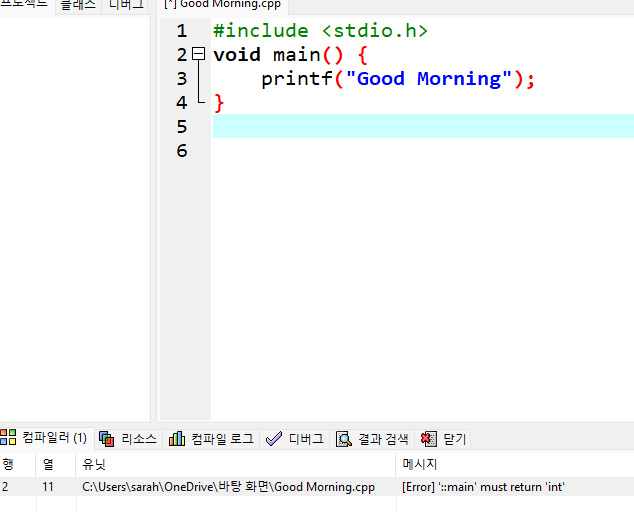Screen dimensions: 634x512
Task: Collapse the main function fold marker
Action: point(198,54)
